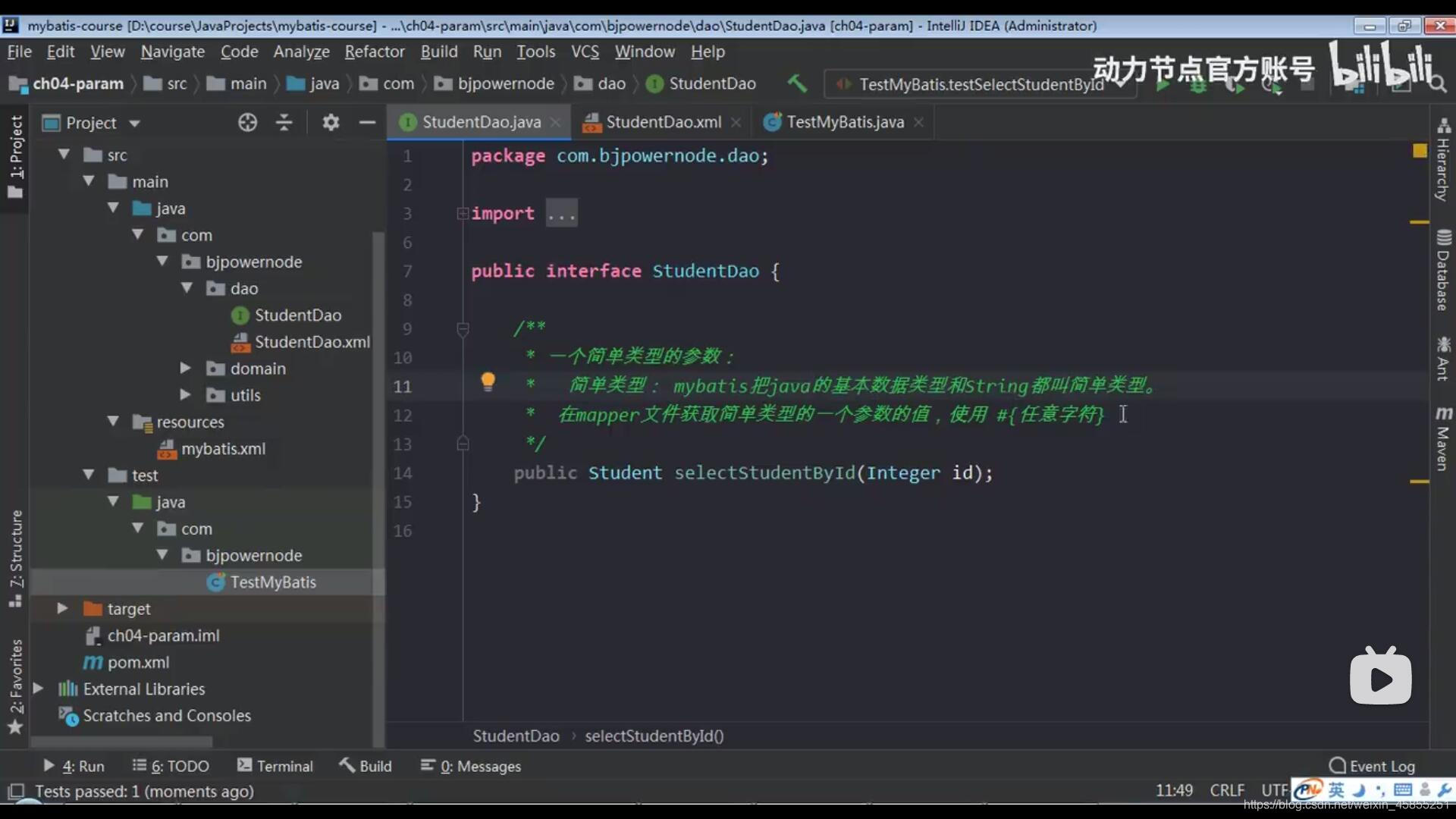Viewport: 1456px width, 819px height.
Task: Collapse the test folder
Action: tap(89, 475)
